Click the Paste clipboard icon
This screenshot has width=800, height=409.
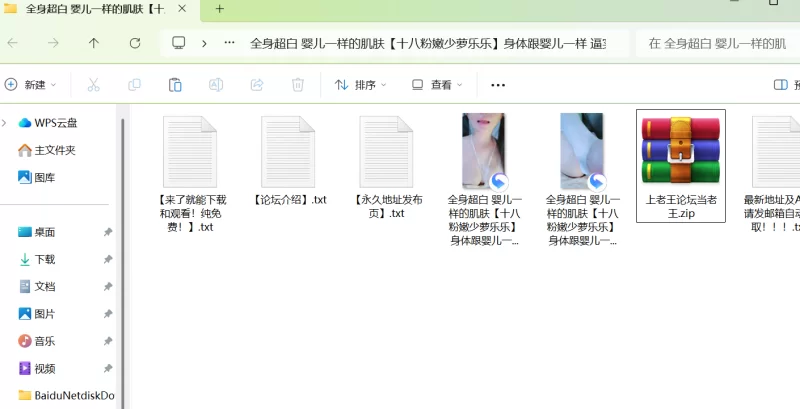(175, 85)
